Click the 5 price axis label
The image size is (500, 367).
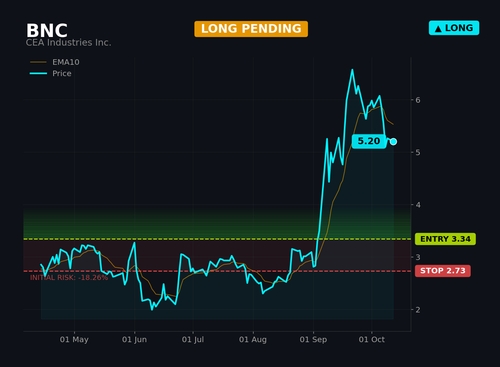point(418,152)
